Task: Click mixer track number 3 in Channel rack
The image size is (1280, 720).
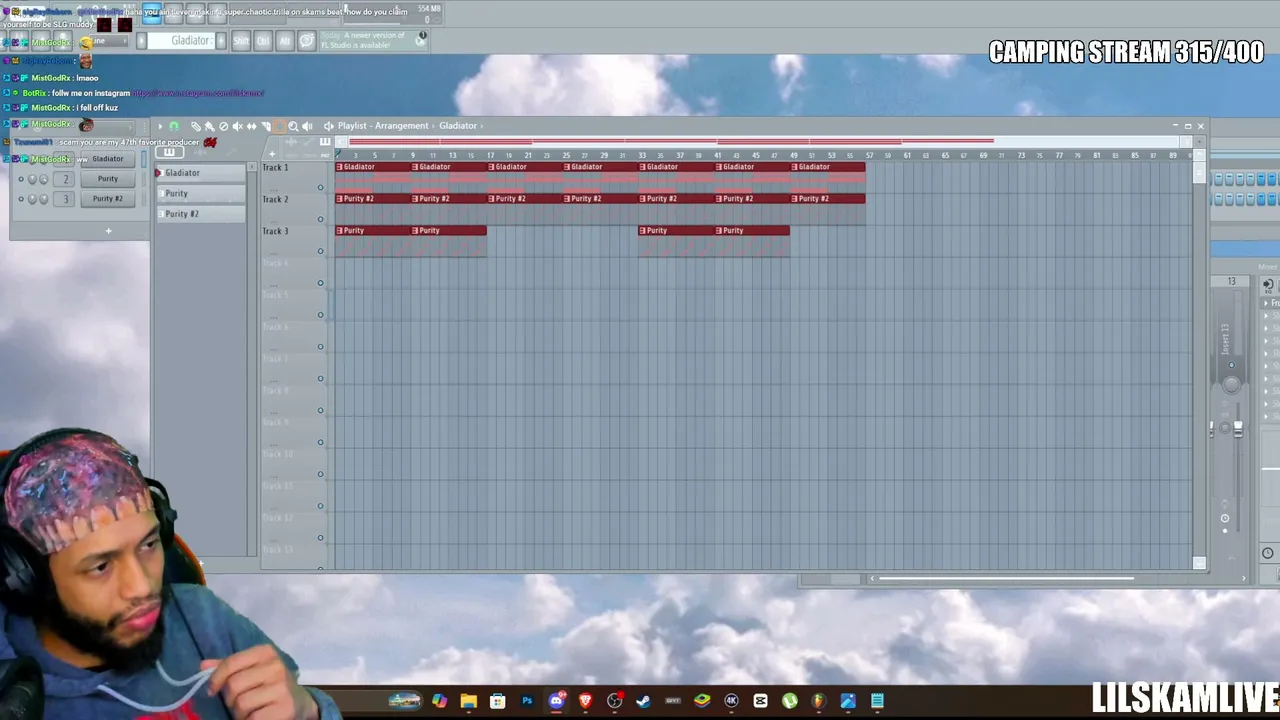Action: [x=67, y=199]
